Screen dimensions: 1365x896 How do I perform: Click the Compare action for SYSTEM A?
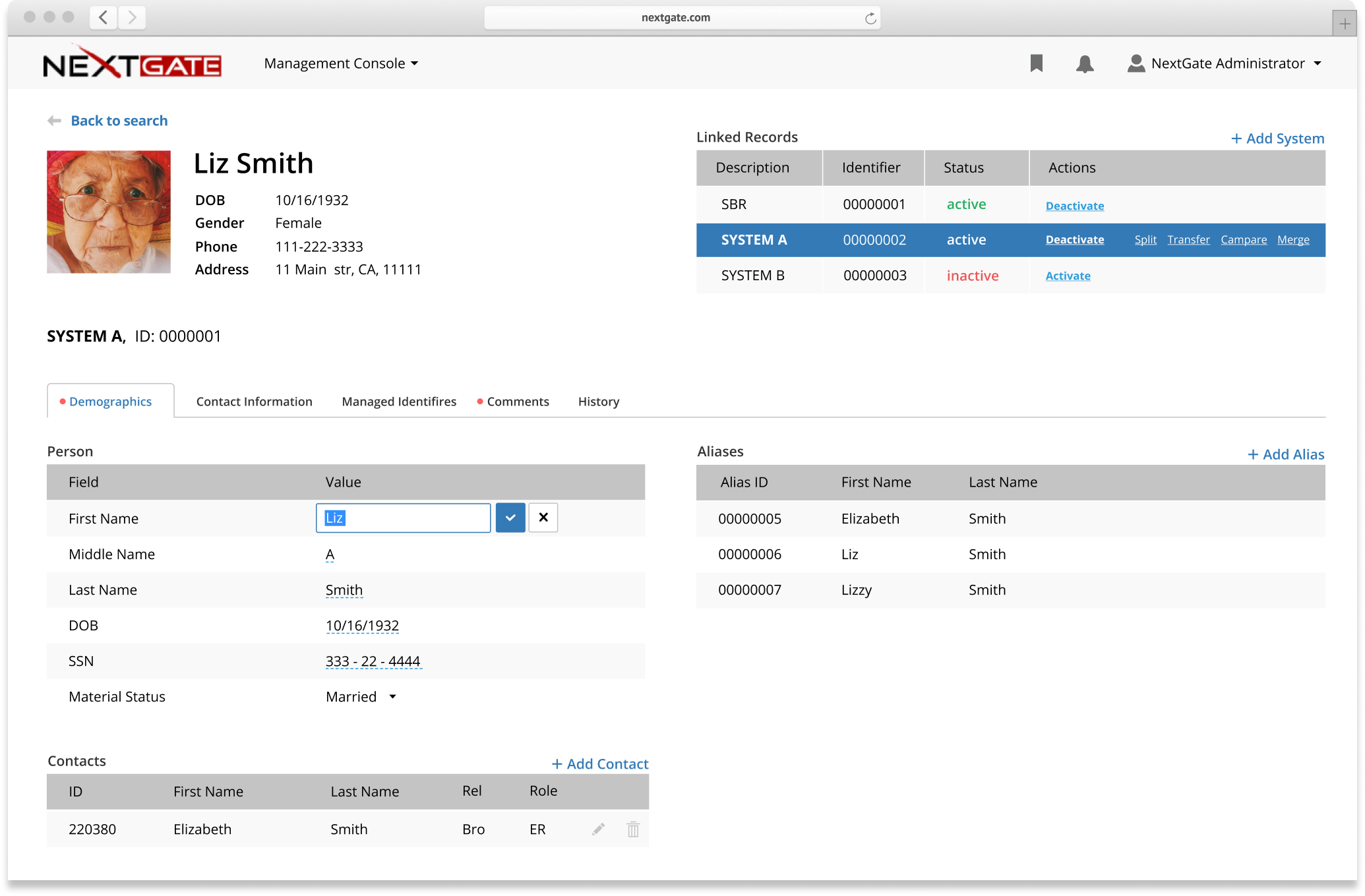click(1244, 239)
